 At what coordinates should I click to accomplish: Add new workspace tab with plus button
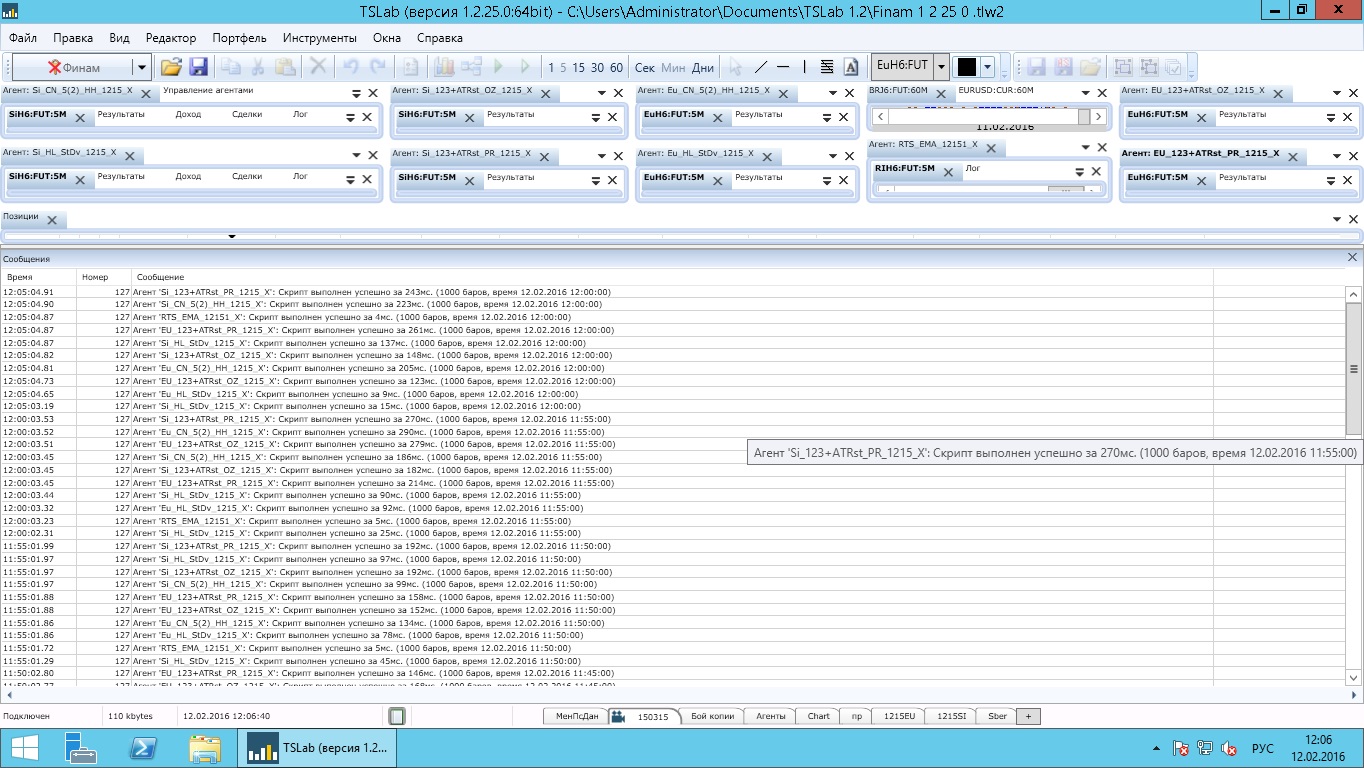point(1028,716)
